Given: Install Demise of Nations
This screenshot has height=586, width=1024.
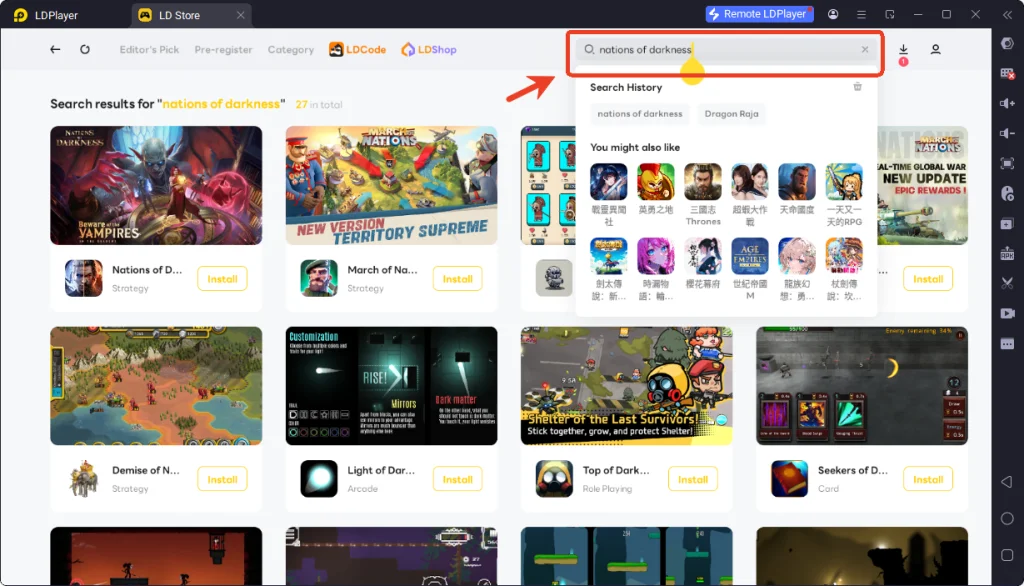Looking at the screenshot, I should (222, 480).
